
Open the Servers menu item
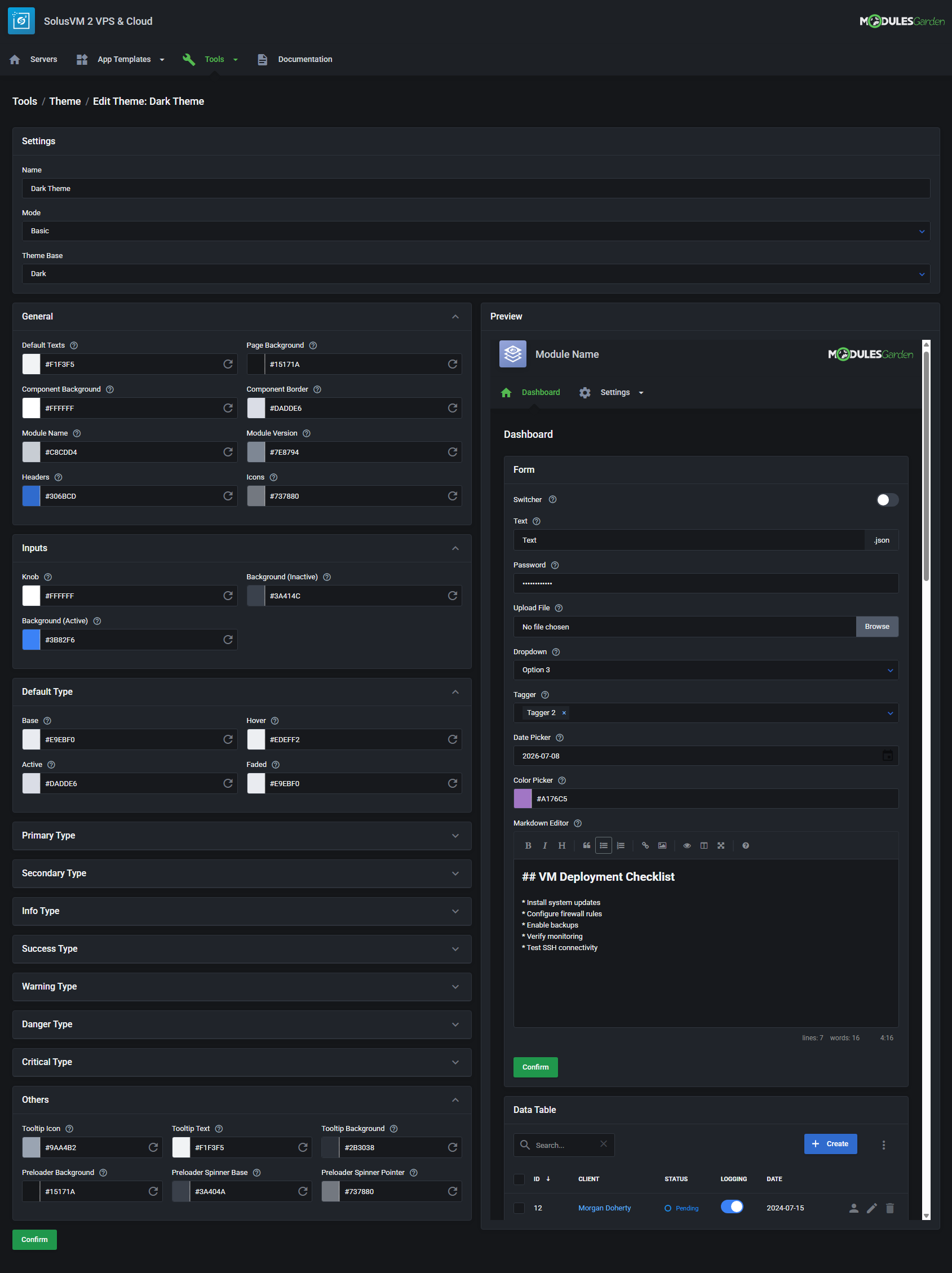(x=34, y=59)
